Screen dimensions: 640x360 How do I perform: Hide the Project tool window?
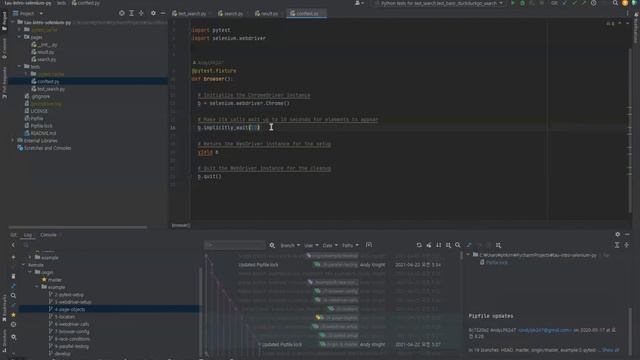[x=162, y=13]
